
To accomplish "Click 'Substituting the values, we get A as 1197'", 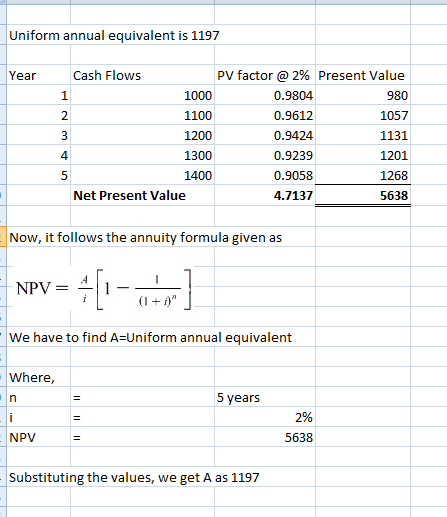I will [134, 478].
